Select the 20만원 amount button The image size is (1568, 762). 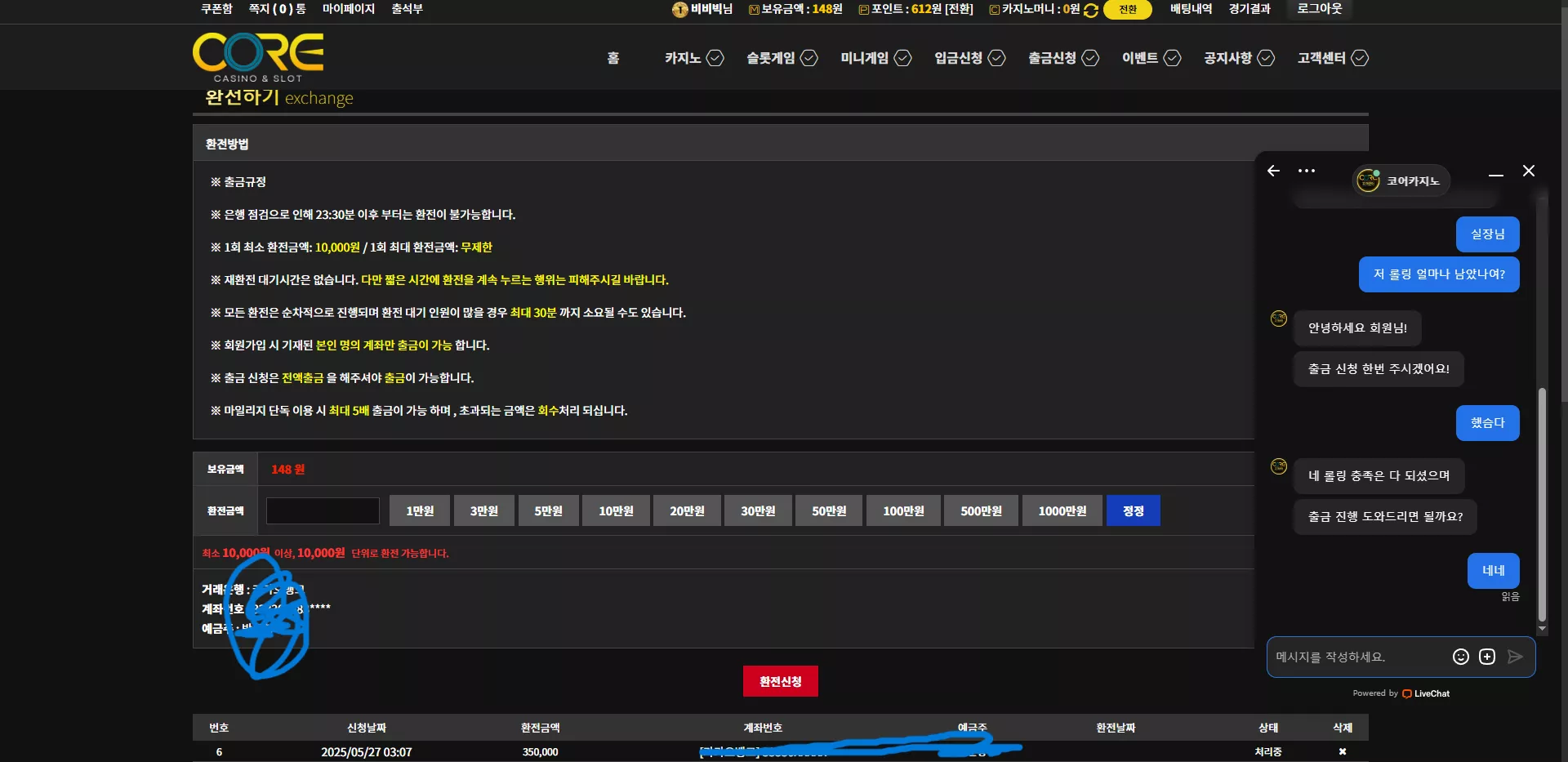(x=688, y=510)
